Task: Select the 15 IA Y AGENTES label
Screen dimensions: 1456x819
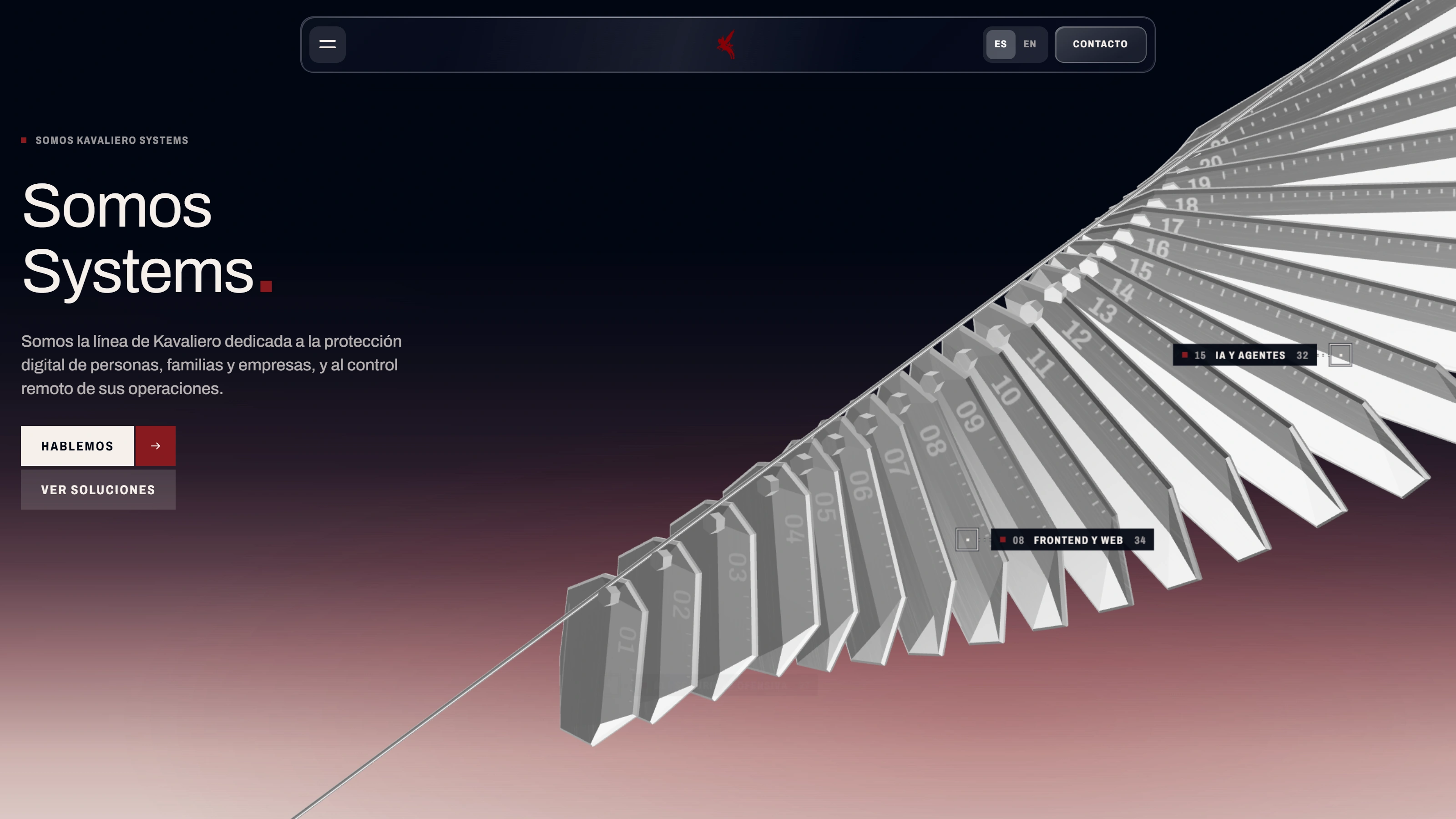Action: coord(1244,355)
